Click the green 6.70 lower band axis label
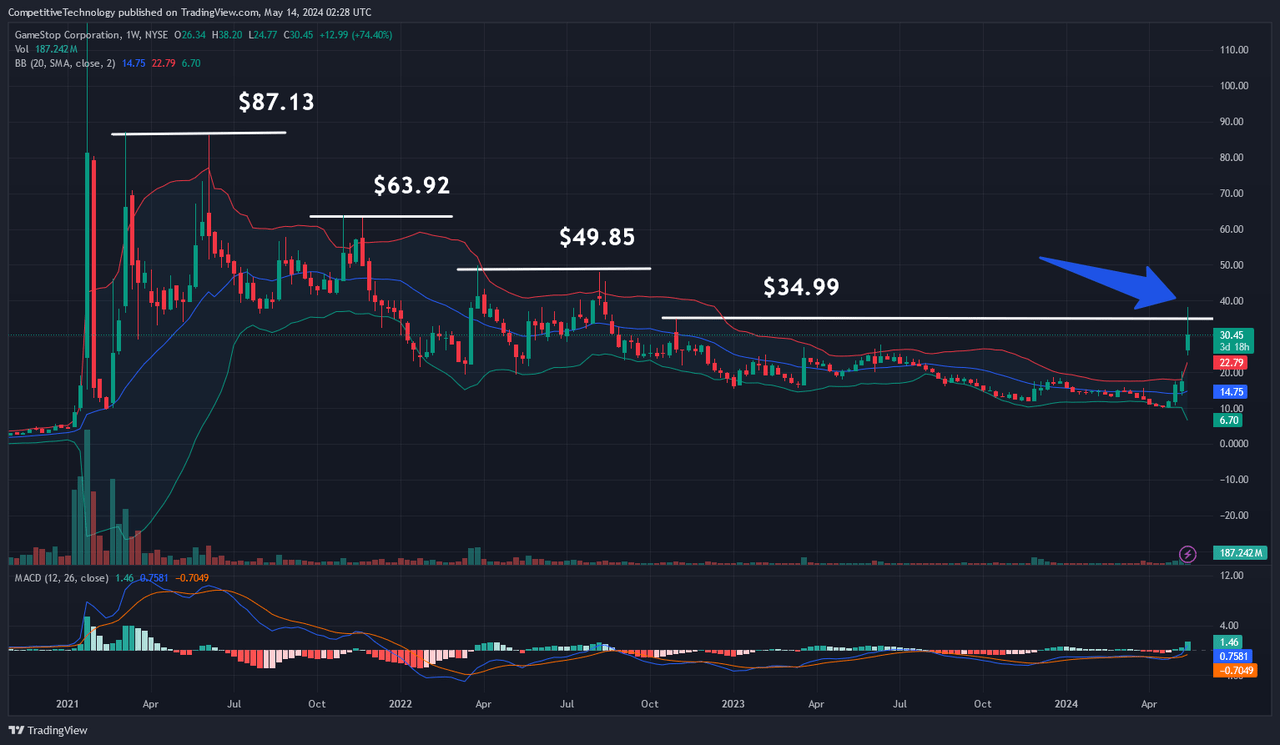The image size is (1280, 745). 1227,421
